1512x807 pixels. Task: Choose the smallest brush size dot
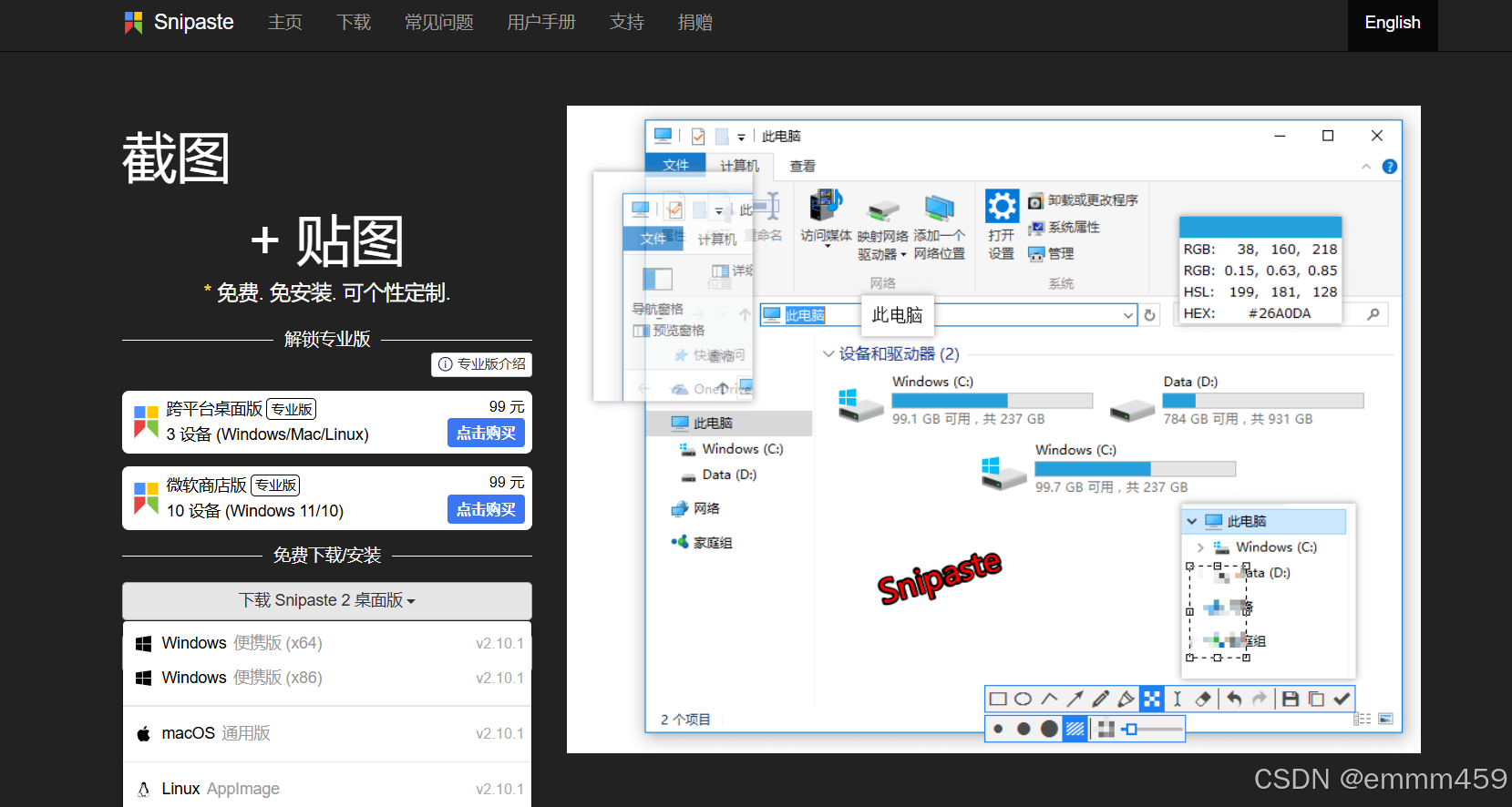coord(999,729)
